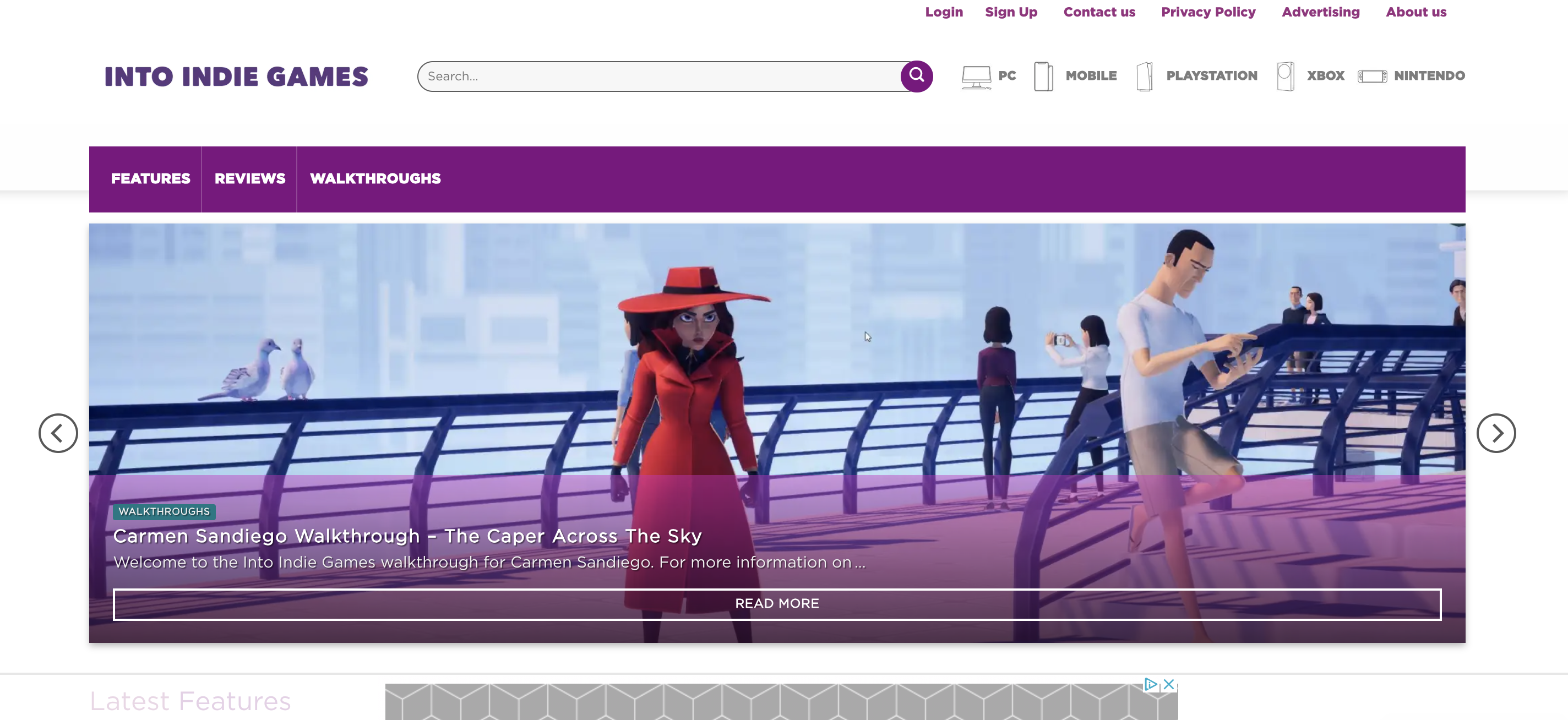
Task: Open the Reviews menu item
Action: coord(249,178)
